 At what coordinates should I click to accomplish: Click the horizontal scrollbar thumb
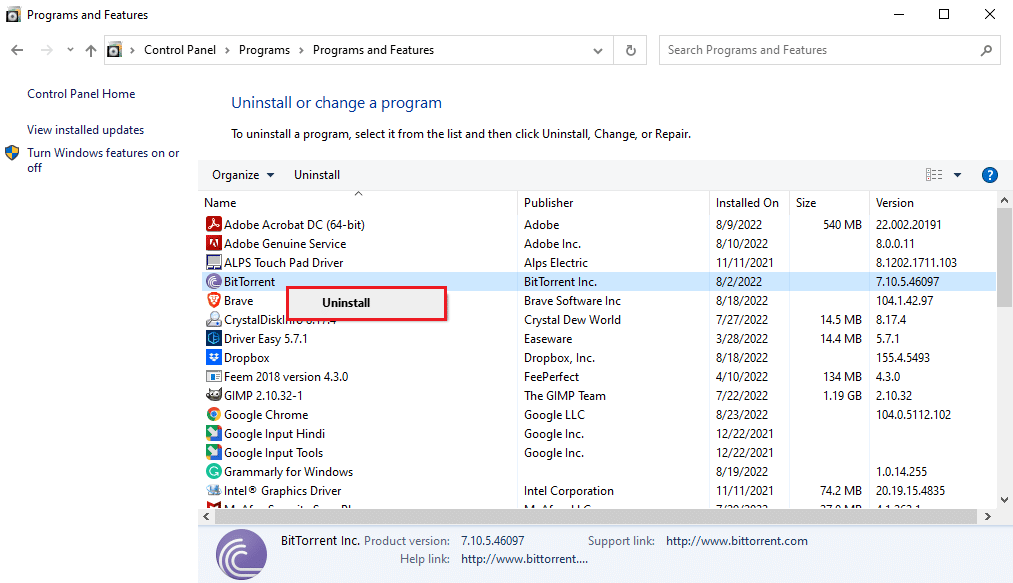pos(596,516)
